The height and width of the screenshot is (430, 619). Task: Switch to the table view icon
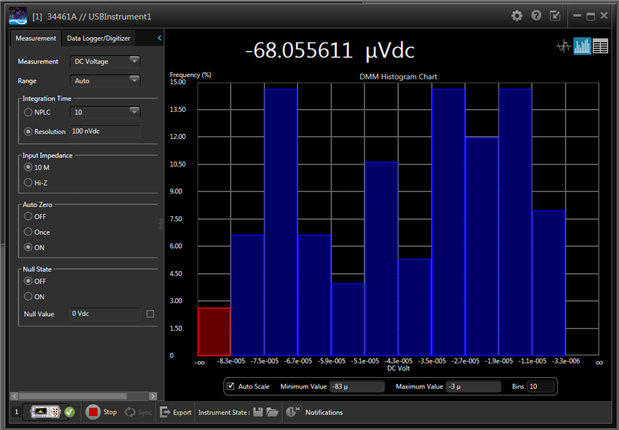pyautogui.click(x=600, y=46)
